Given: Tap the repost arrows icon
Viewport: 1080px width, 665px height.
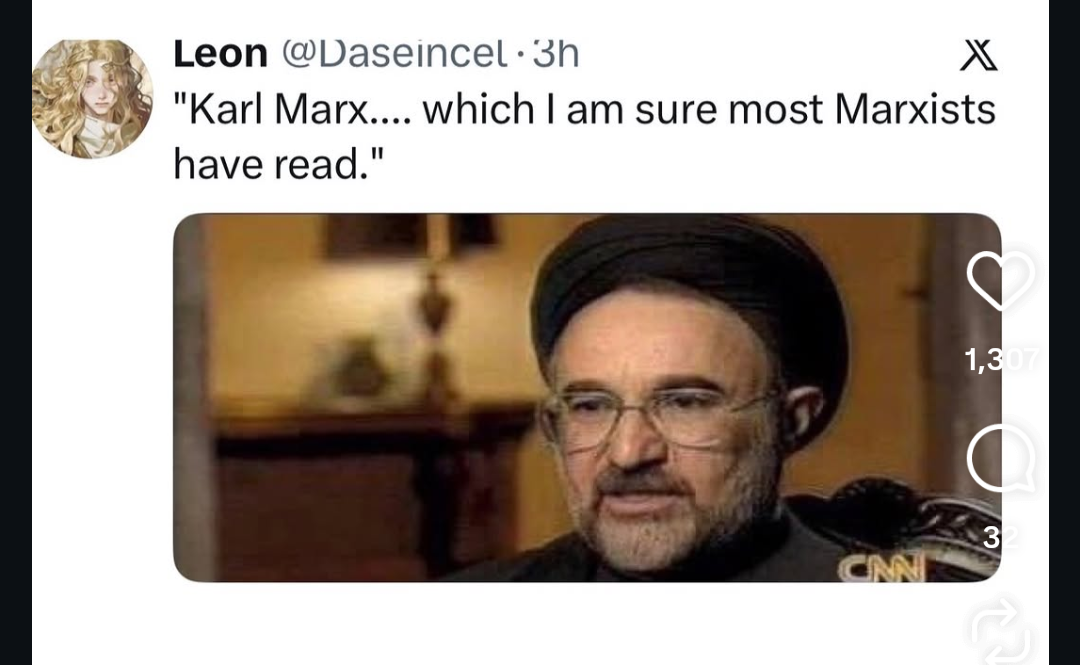Looking at the screenshot, I should coord(1001,631).
